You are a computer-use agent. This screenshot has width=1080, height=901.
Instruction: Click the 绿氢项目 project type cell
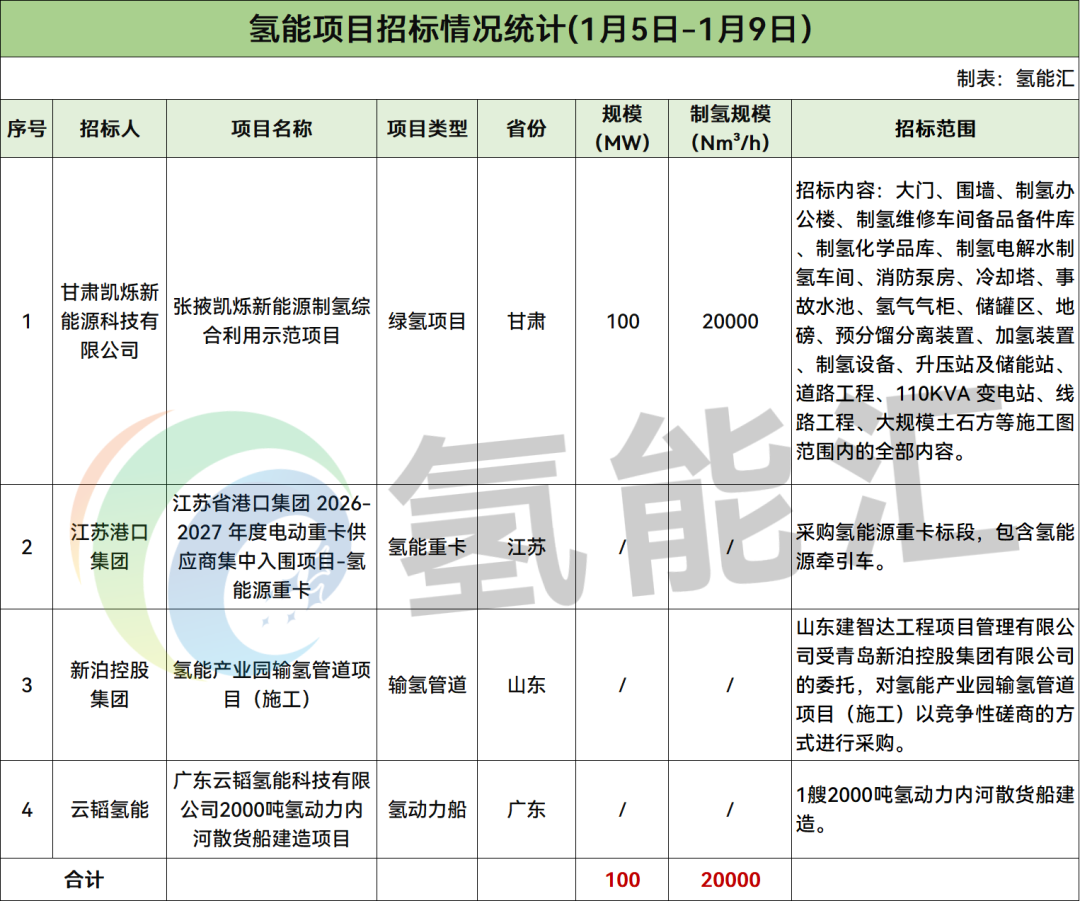427,322
